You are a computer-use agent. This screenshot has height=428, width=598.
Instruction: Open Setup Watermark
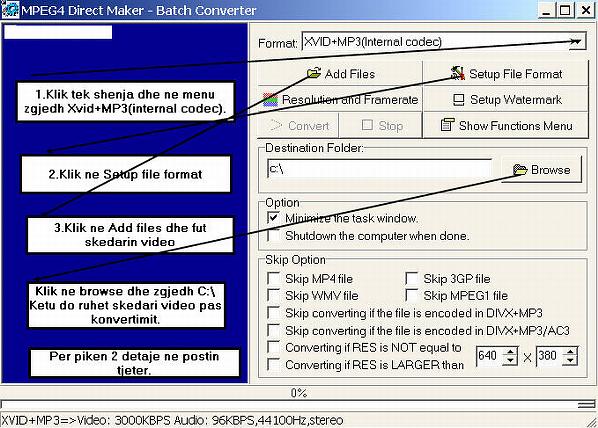(505, 100)
